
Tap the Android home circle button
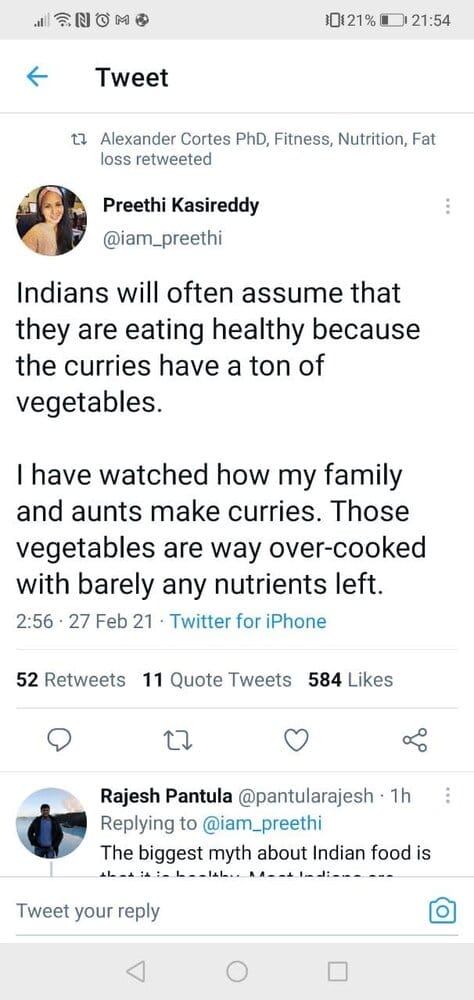point(237,971)
